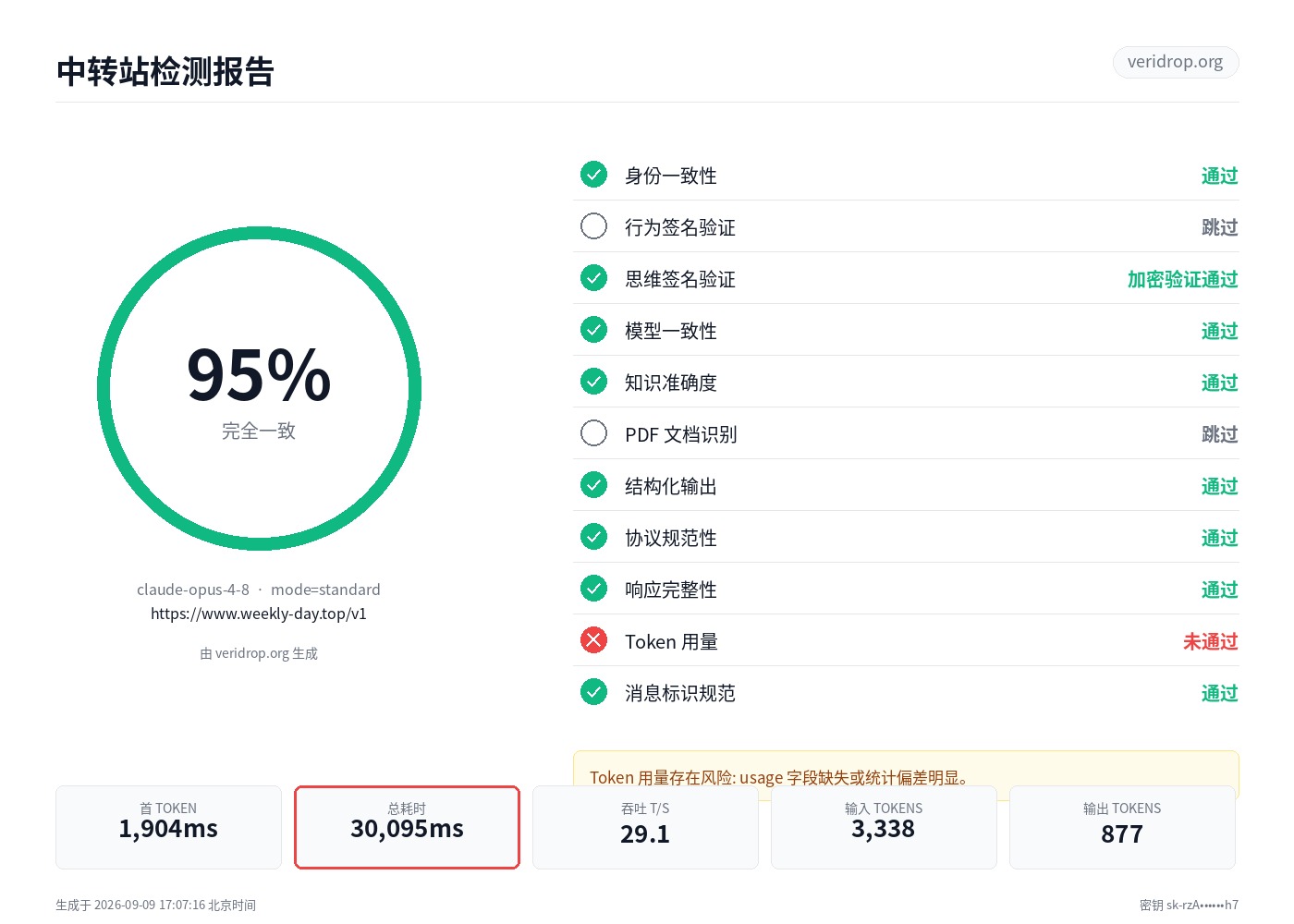Select the 输入 TOKENS 3,338 card

884,827
